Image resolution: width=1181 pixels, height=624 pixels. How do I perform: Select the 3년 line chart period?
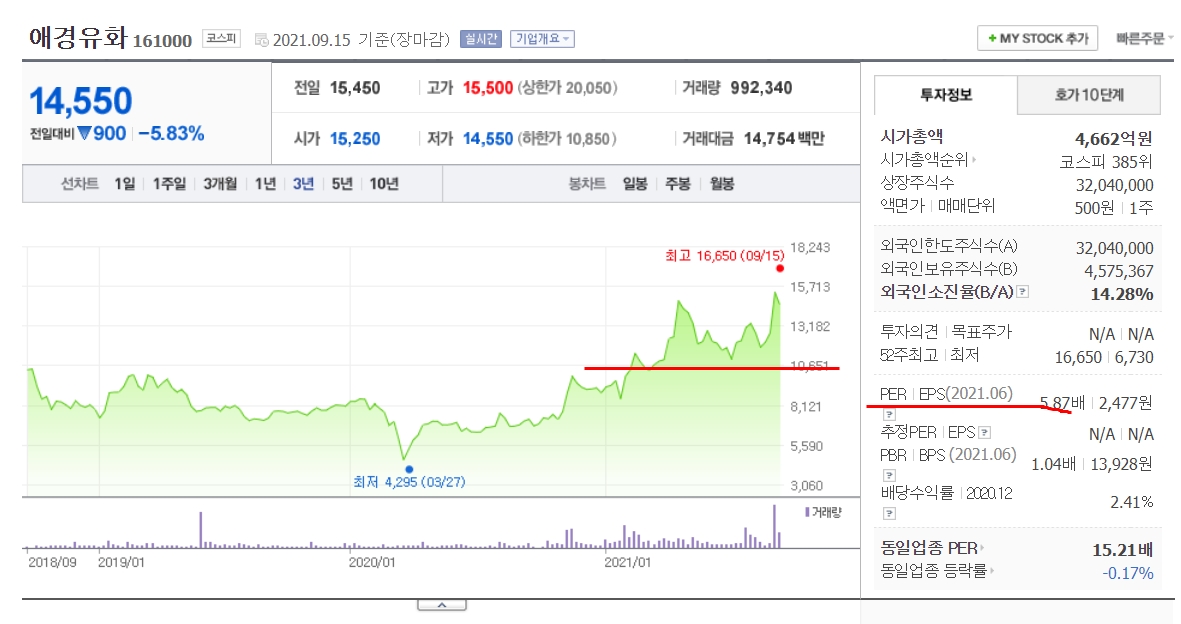(304, 184)
